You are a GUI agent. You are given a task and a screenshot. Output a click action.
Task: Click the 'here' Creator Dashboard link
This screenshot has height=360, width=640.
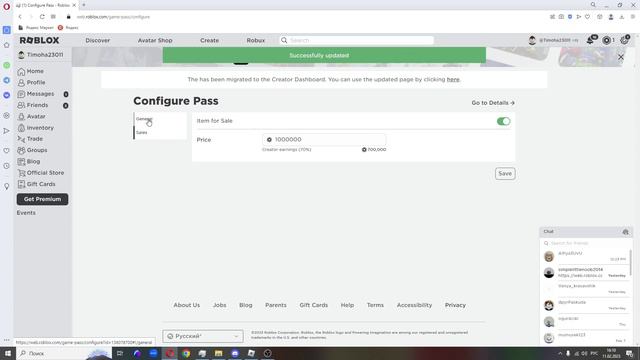[x=453, y=79]
